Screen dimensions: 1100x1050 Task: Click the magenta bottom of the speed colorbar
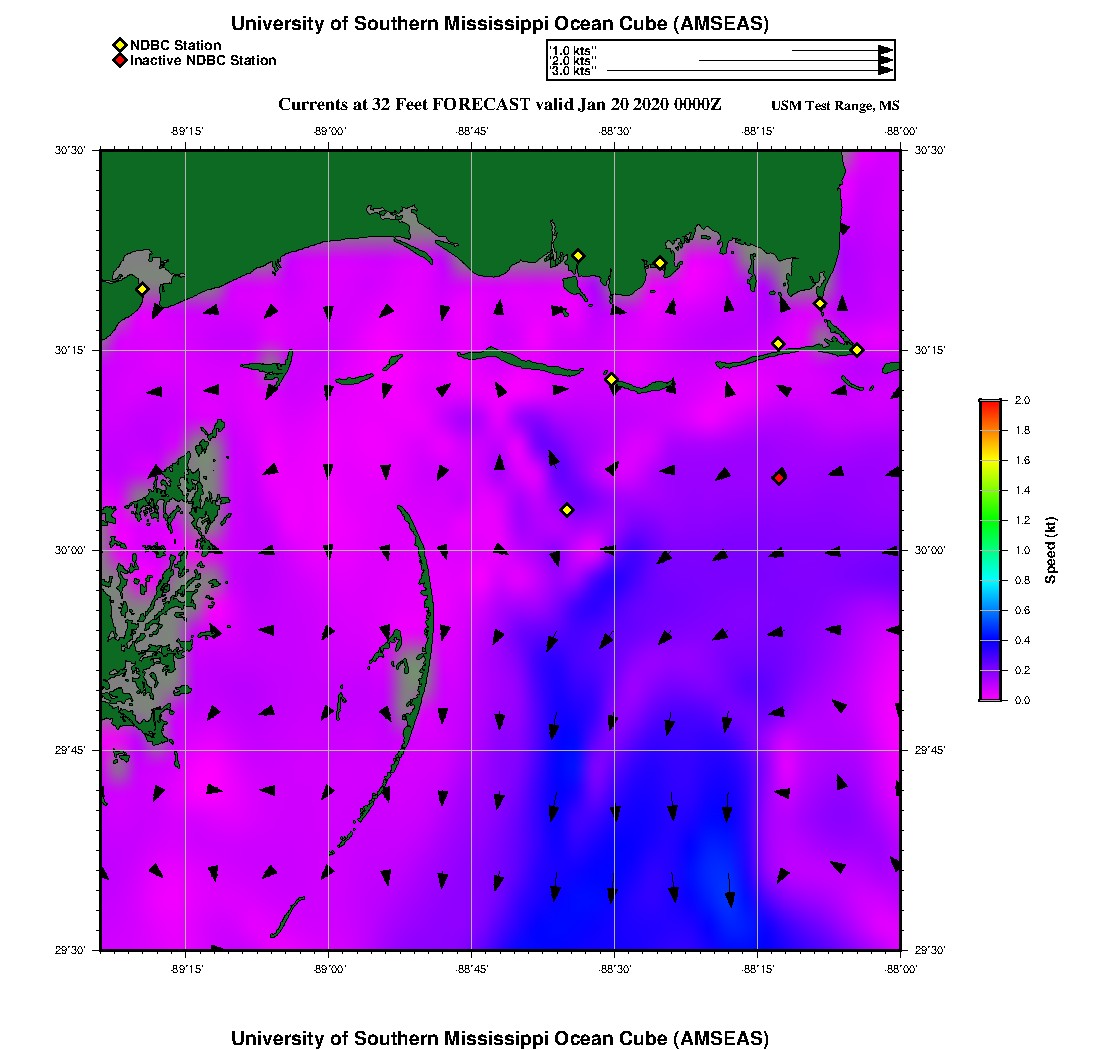pos(990,693)
